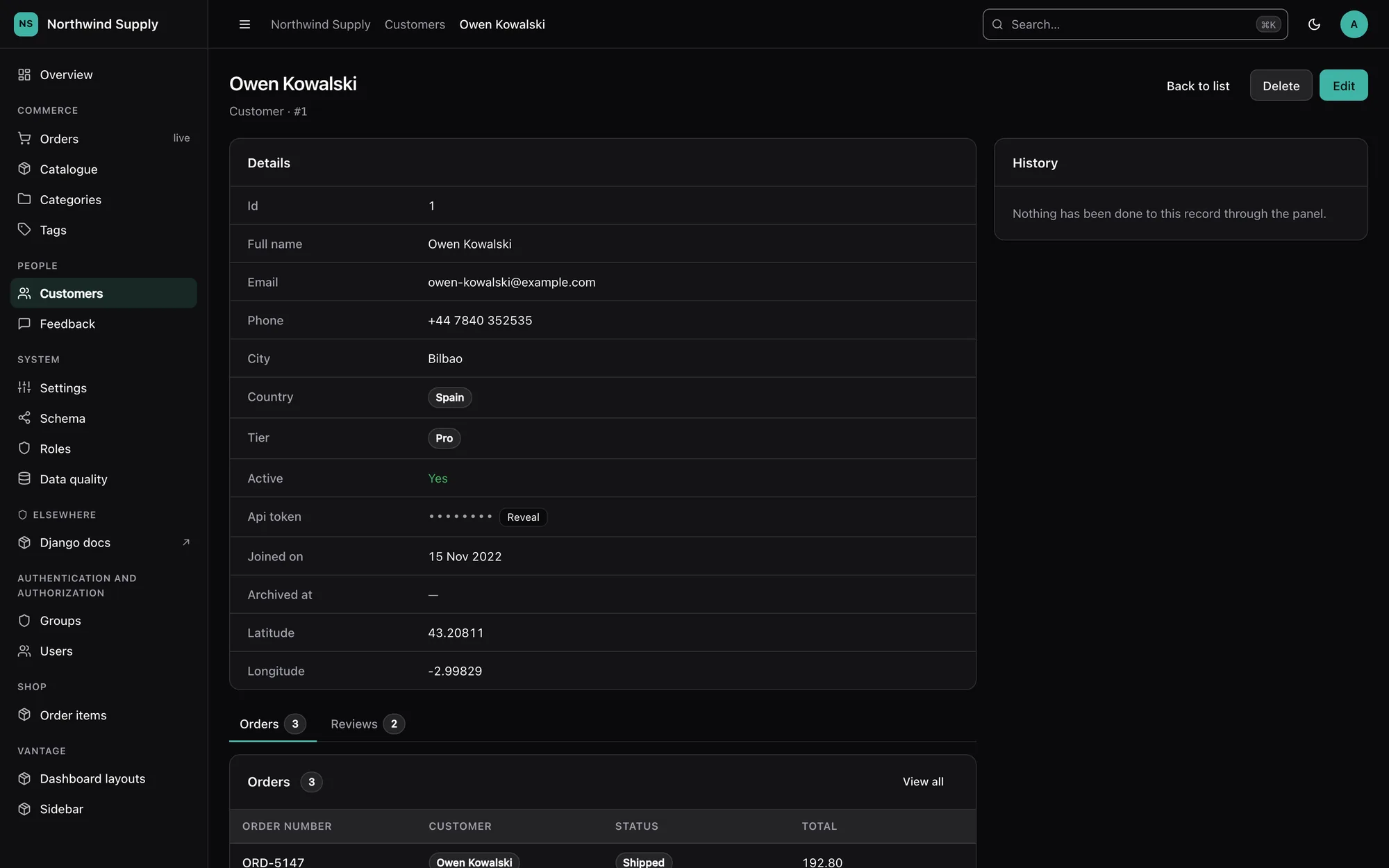Viewport: 1389px width, 868px height.
Task: Click the ORD-5147 order number
Action: click(x=274, y=862)
